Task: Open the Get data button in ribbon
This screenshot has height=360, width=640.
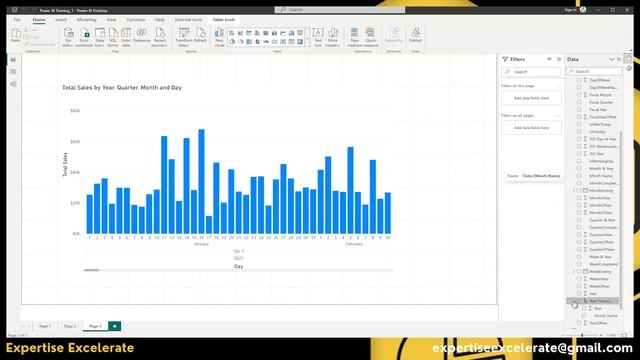Action: [x=68, y=37]
